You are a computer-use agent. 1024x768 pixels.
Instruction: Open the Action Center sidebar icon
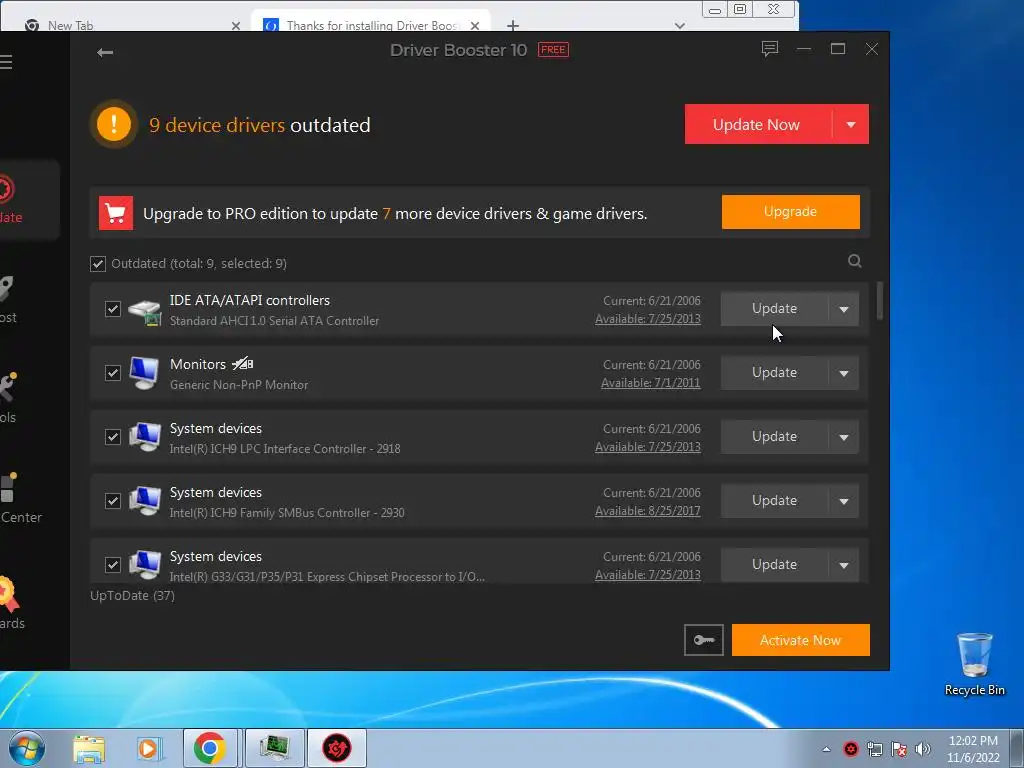pos(8,488)
